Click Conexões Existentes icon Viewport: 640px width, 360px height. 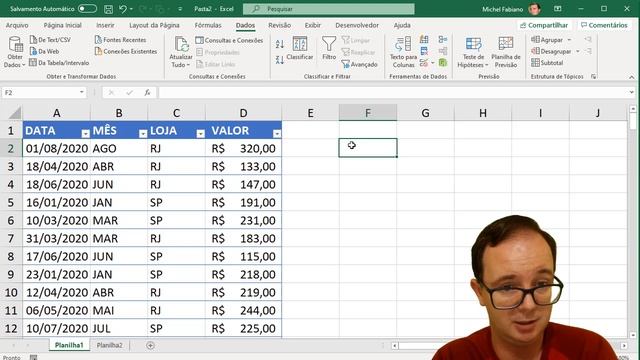coord(98,51)
